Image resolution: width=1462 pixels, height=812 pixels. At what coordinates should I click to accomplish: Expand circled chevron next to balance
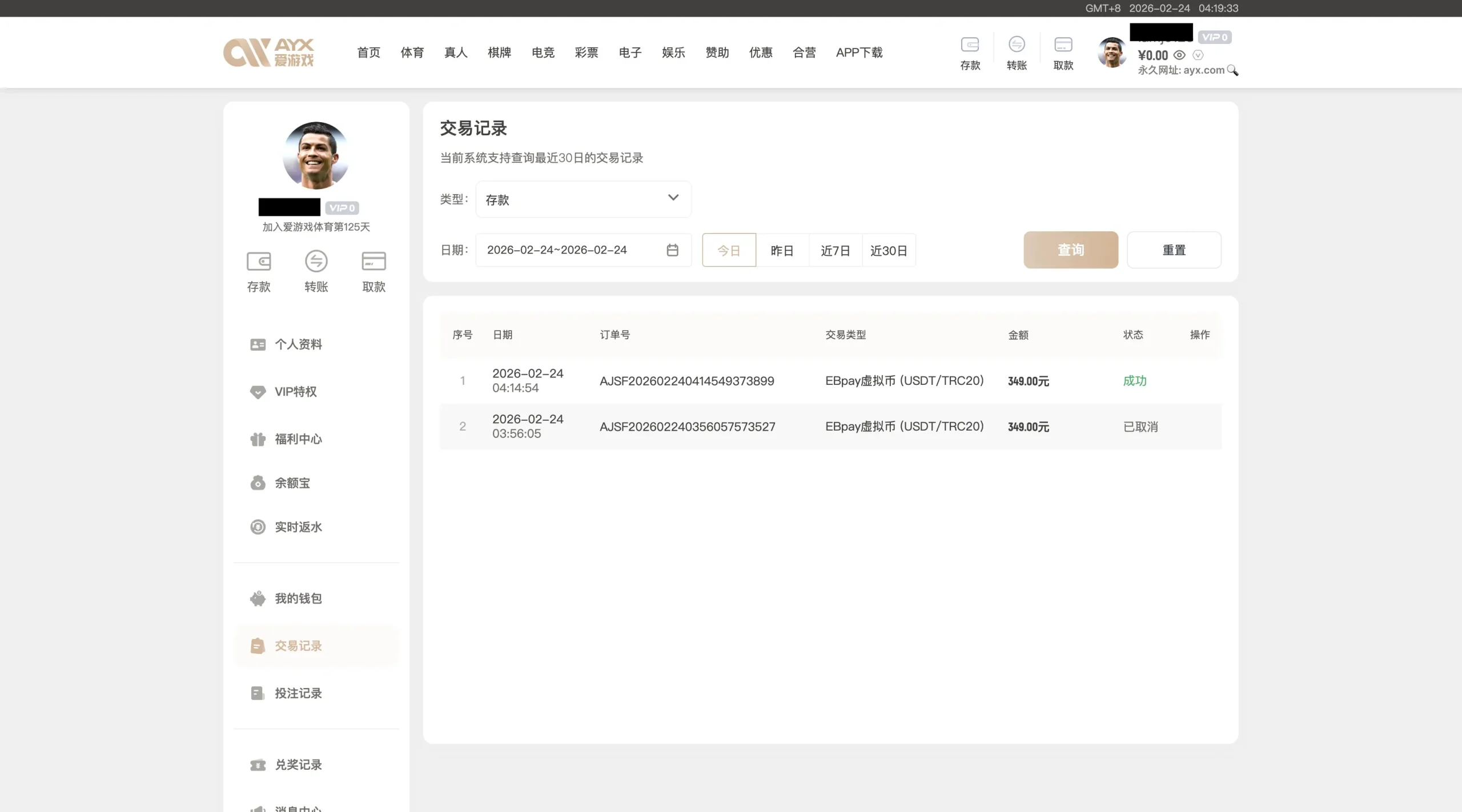point(1198,55)
